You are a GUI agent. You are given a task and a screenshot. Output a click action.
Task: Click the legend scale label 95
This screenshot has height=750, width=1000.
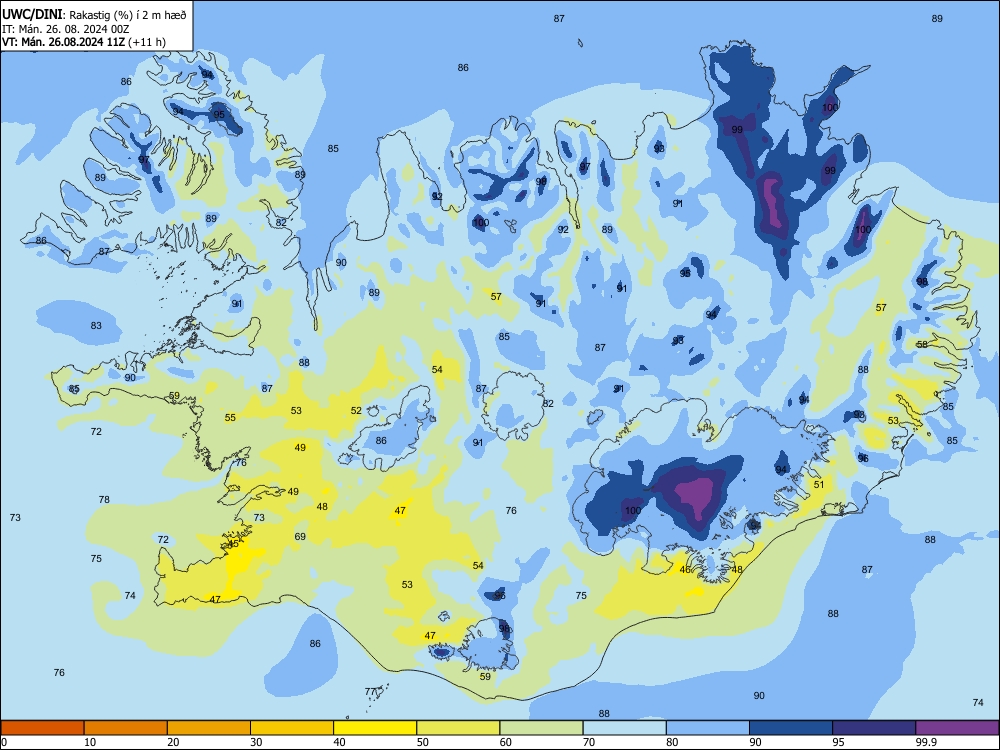[x=839, y=742]
